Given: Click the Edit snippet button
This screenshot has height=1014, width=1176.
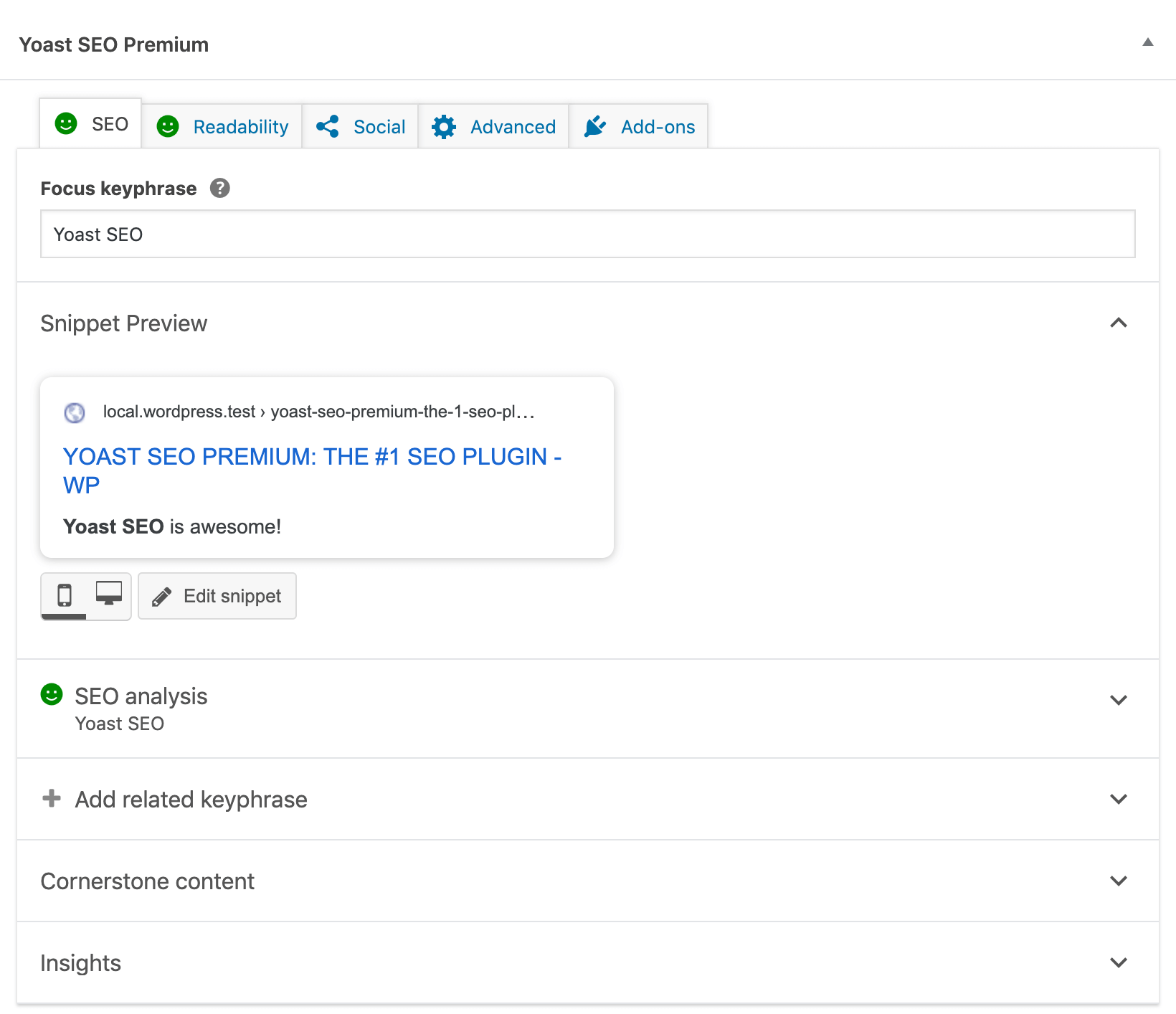Looking at the screenshot, I should [217, 596].
